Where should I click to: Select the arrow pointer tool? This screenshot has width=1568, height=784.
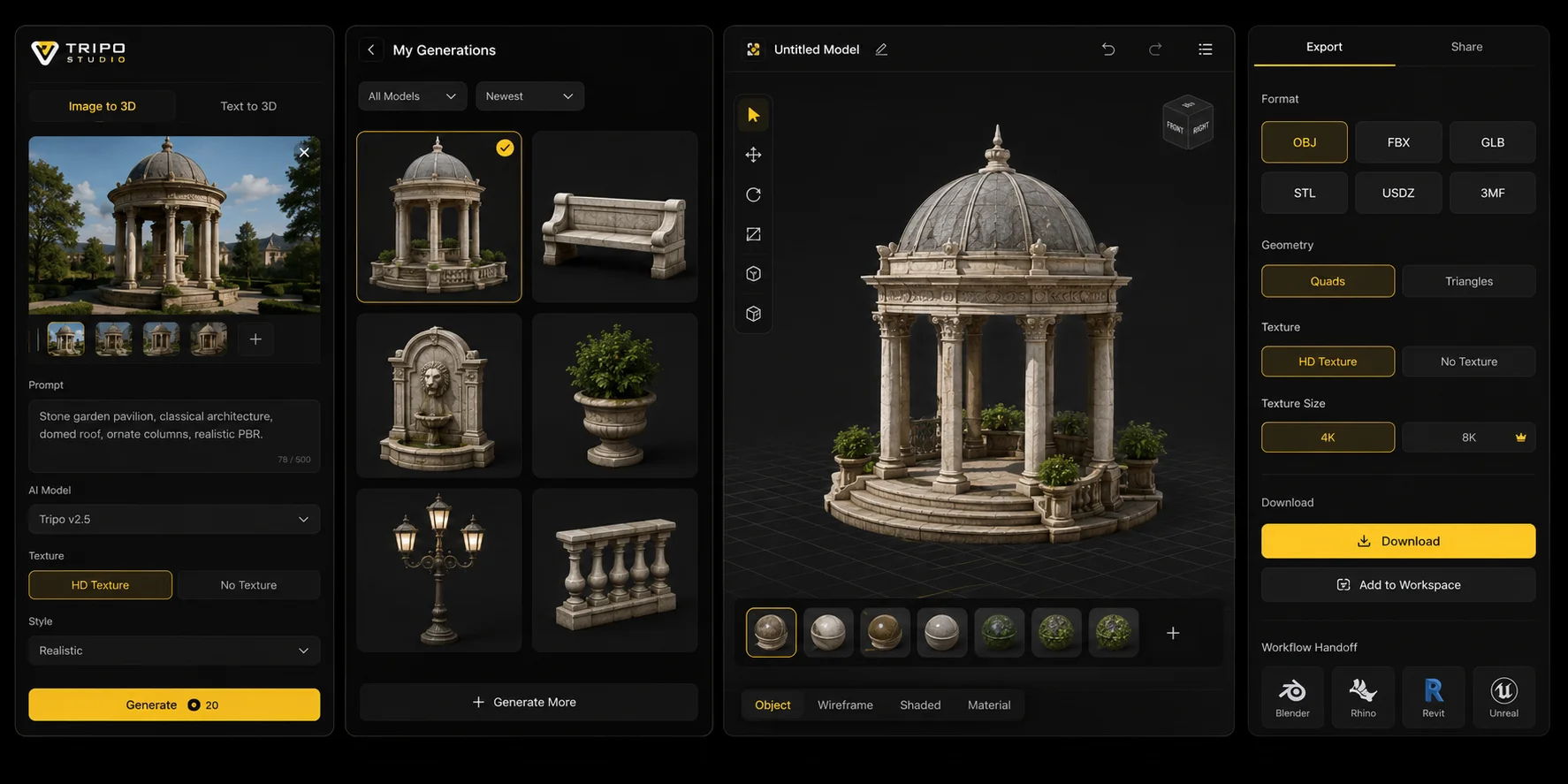(753, 115)
